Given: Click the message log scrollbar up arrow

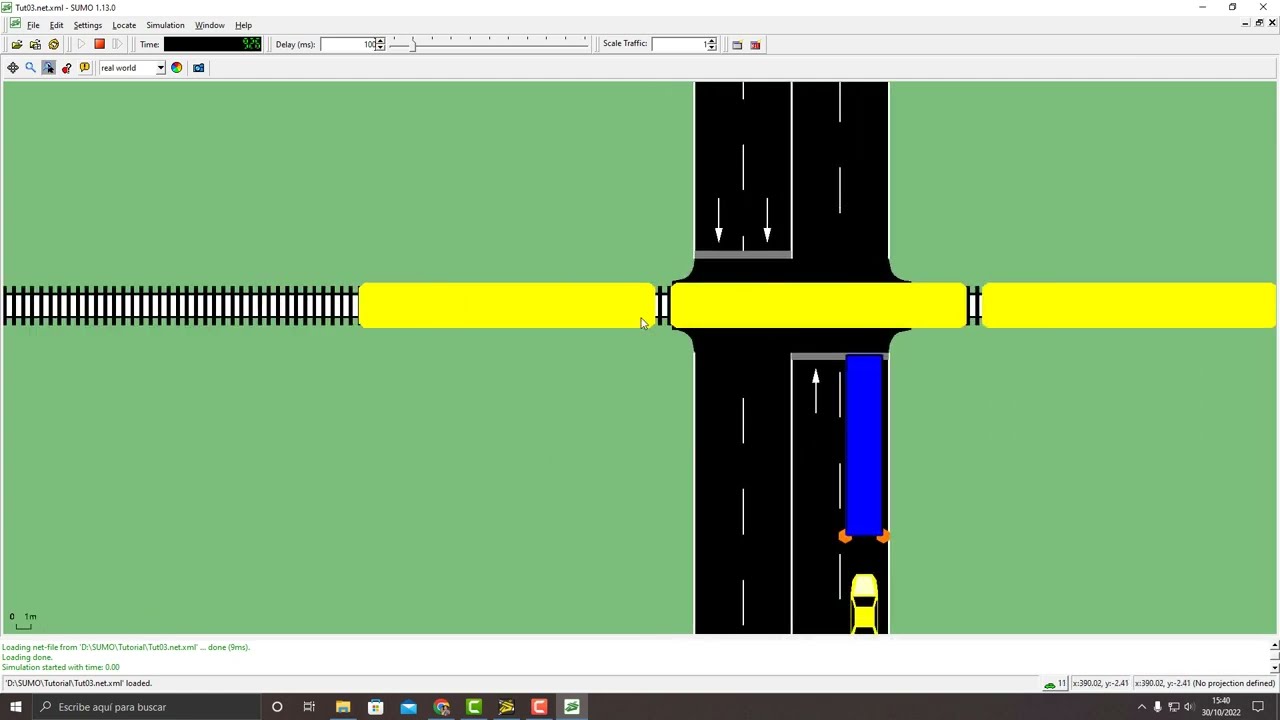Looking at the screenshot, I should point(1274,646).
